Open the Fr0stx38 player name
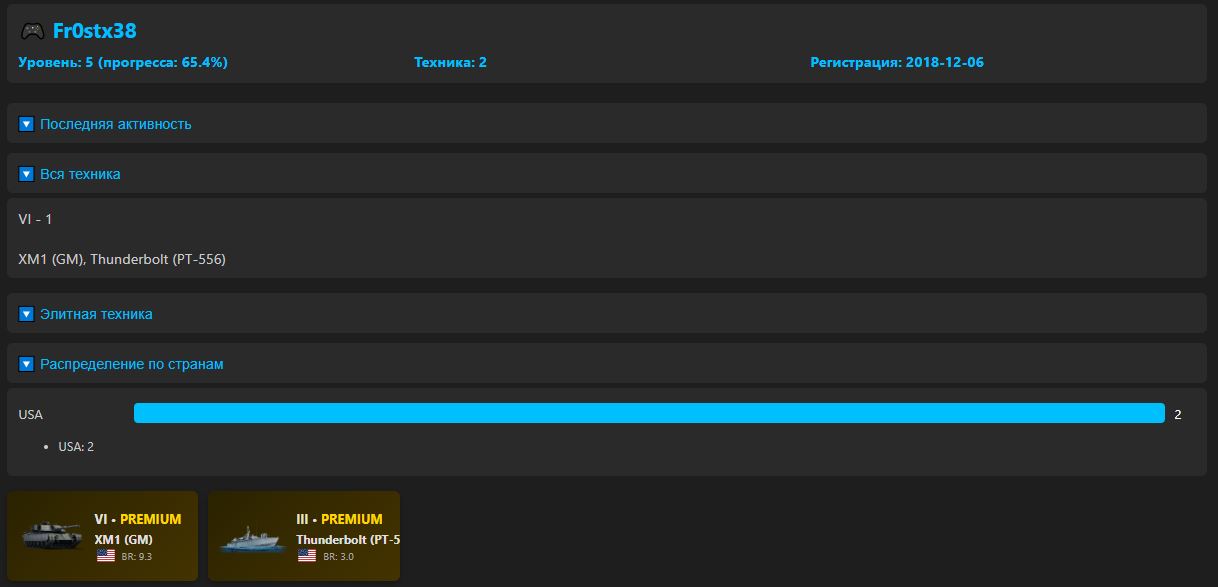Screen dimensions: 1218x587 click(94, 31)
